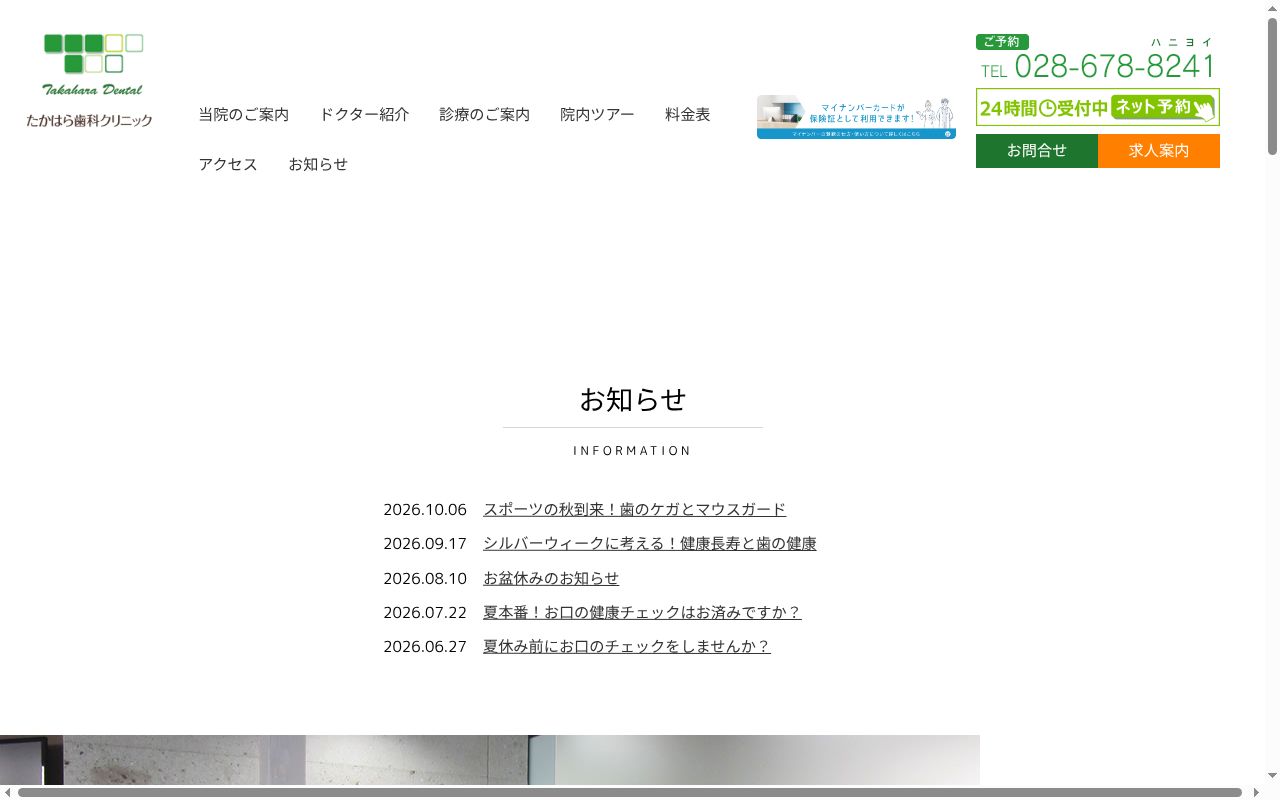Click the clinic interior photo

(490, 760)
